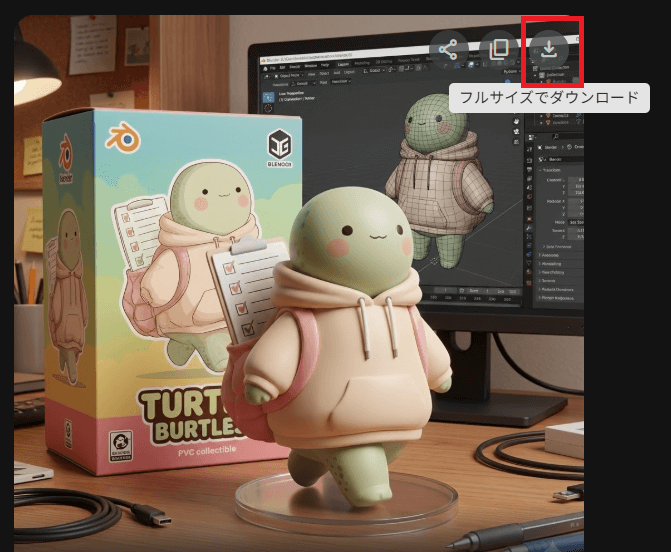This screenshot has width=671, height=552.
Task: Click the share icon above the image
Action: point(449,48)
